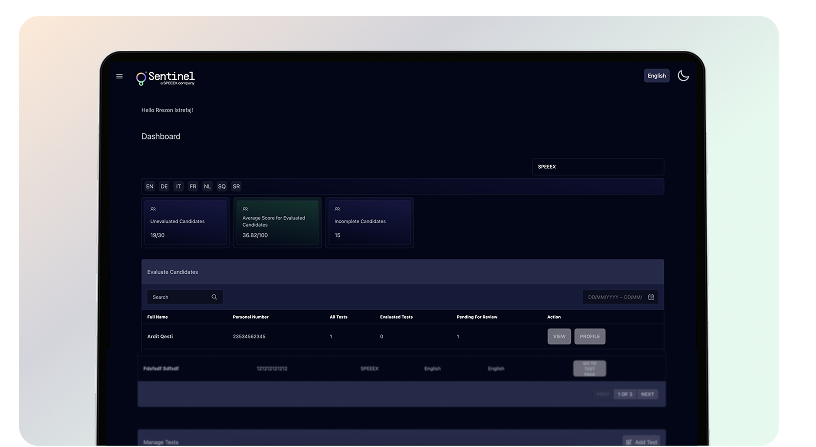The width and height of the screenshot is (816, 447).
Task: Select the NL language tab
Action: click(x=207, y=186)
